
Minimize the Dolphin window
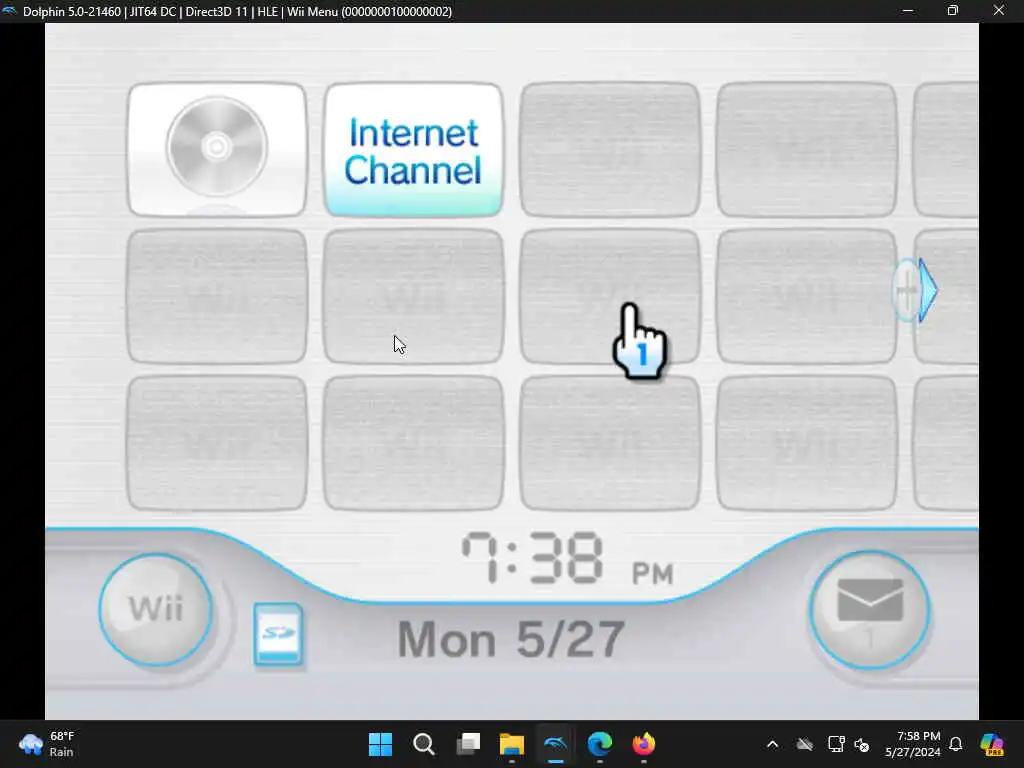907,11
